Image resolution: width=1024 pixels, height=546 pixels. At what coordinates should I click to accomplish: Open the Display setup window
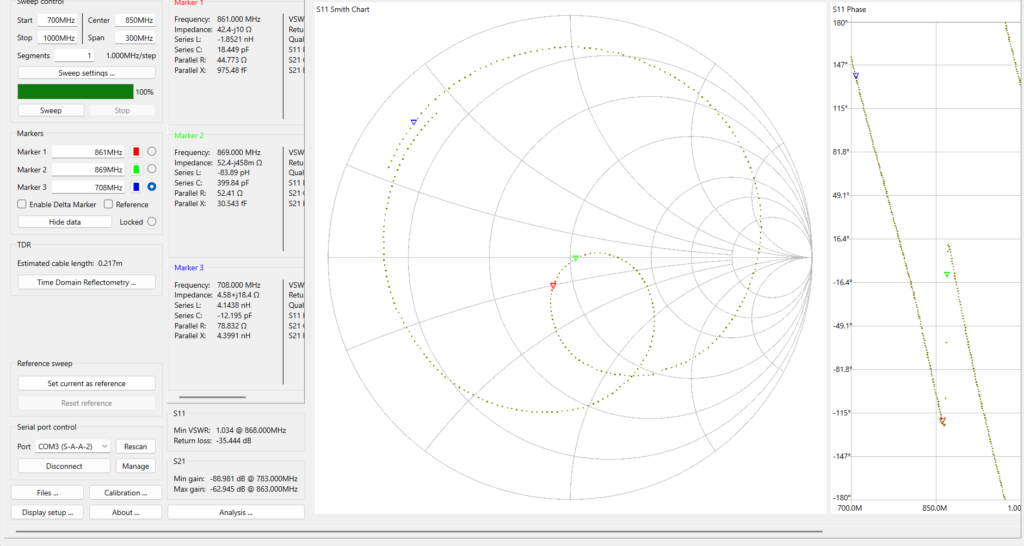click(x=47, y=512)
